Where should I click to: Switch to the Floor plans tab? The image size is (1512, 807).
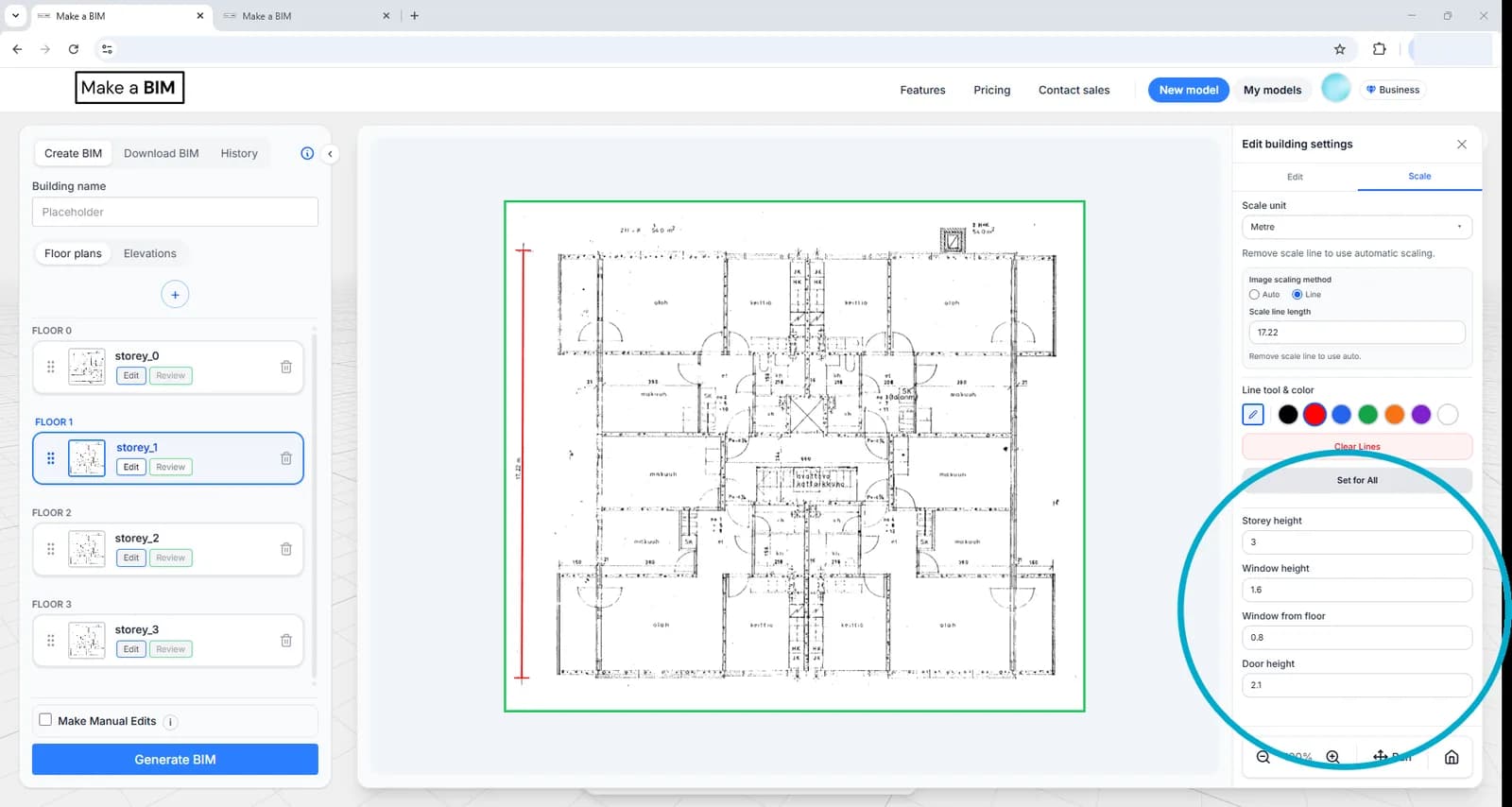tap(73, 253)
